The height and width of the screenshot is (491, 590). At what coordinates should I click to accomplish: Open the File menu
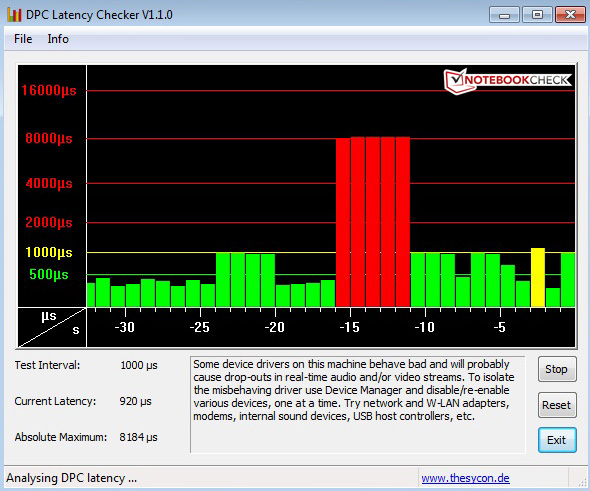tap(23, 39)
